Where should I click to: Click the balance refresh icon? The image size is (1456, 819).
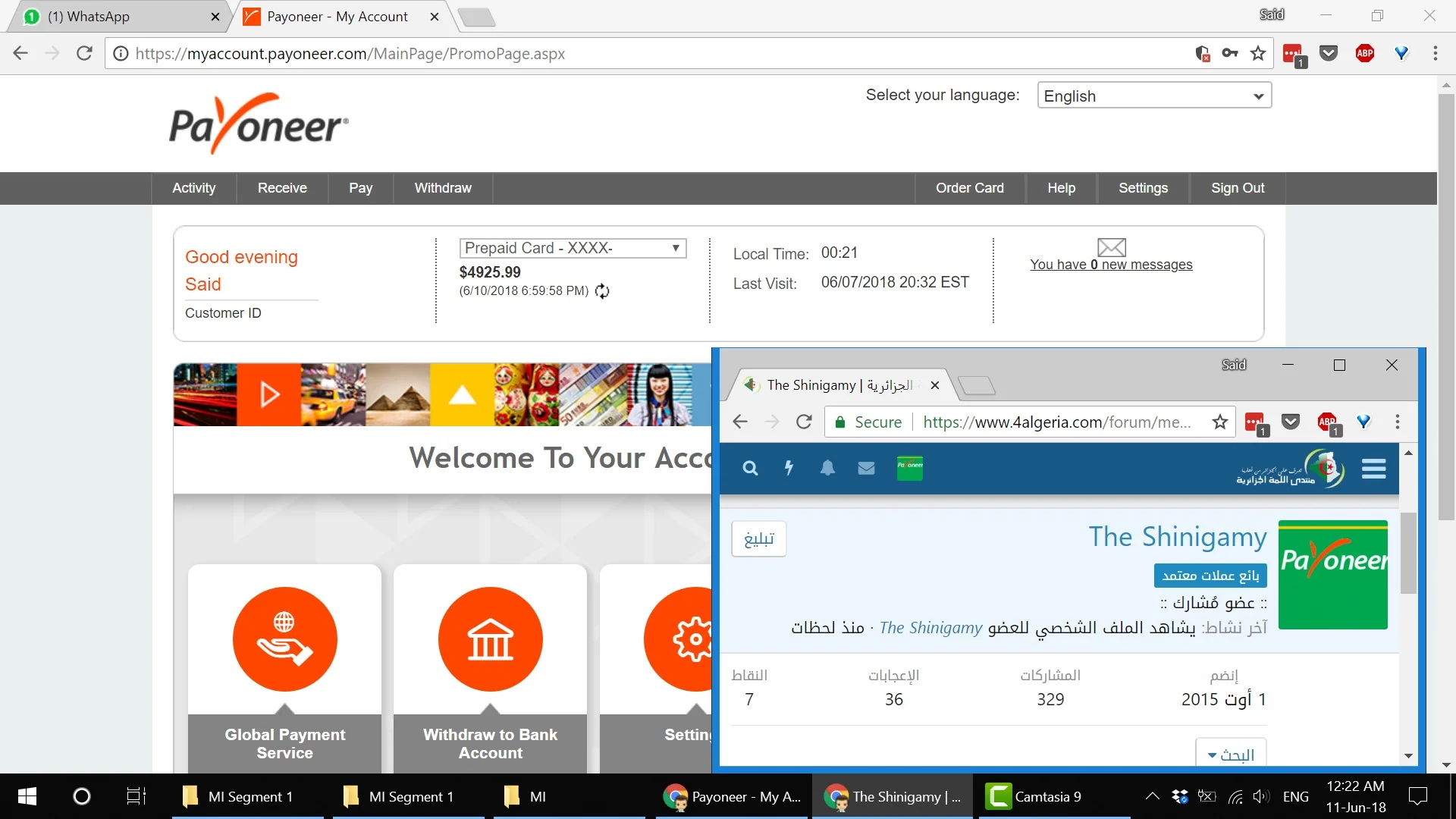tap(602, 291)
